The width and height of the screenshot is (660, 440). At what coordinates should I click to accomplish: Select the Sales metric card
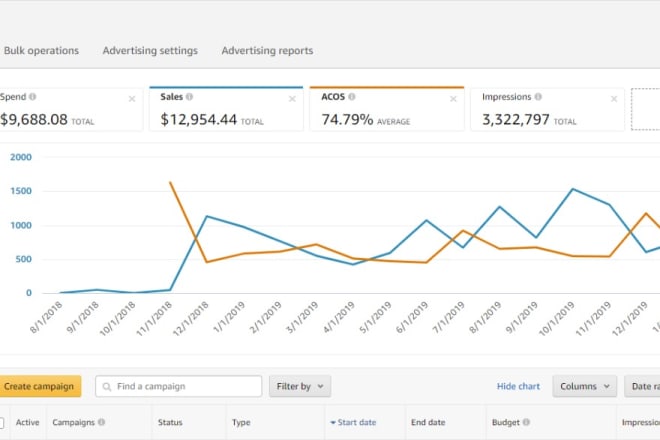226,109
